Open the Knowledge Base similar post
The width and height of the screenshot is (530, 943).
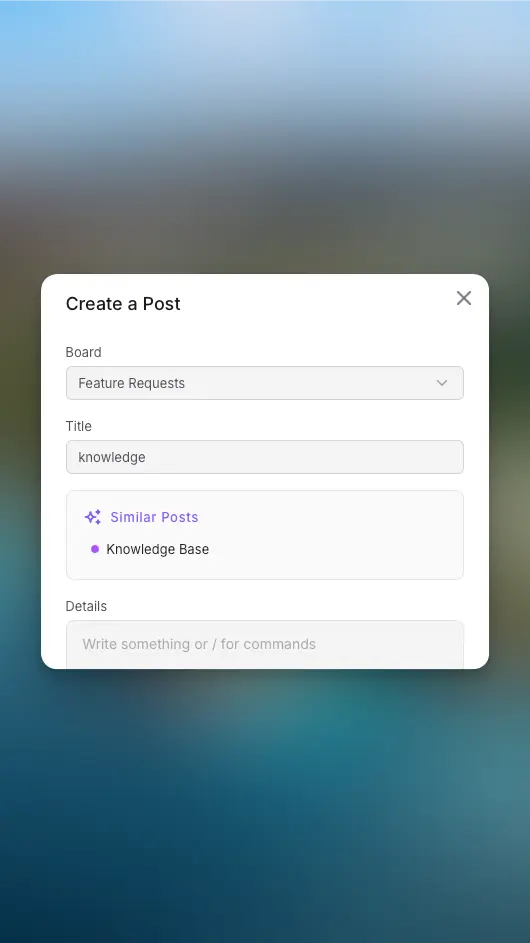pos(158,549)
